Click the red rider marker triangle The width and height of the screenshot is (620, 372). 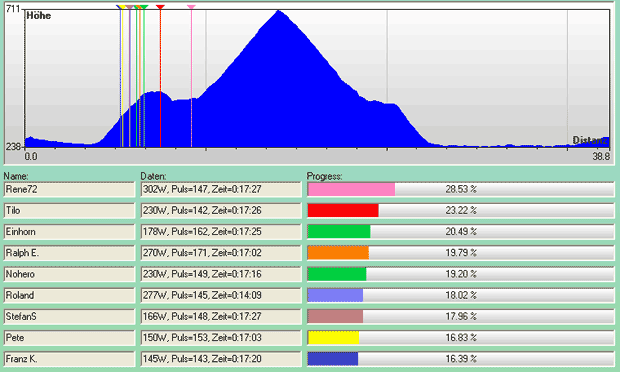pyautogui.click(x=160, y=7)
